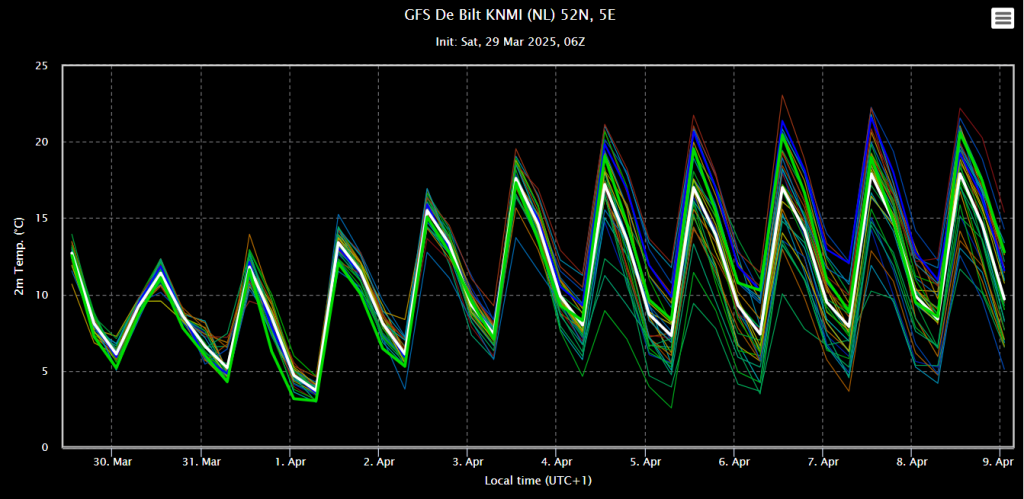Click the '9. Apr' x-axis label
The height and width of the screenshot is (499, 1024).
coord(1000,462)
